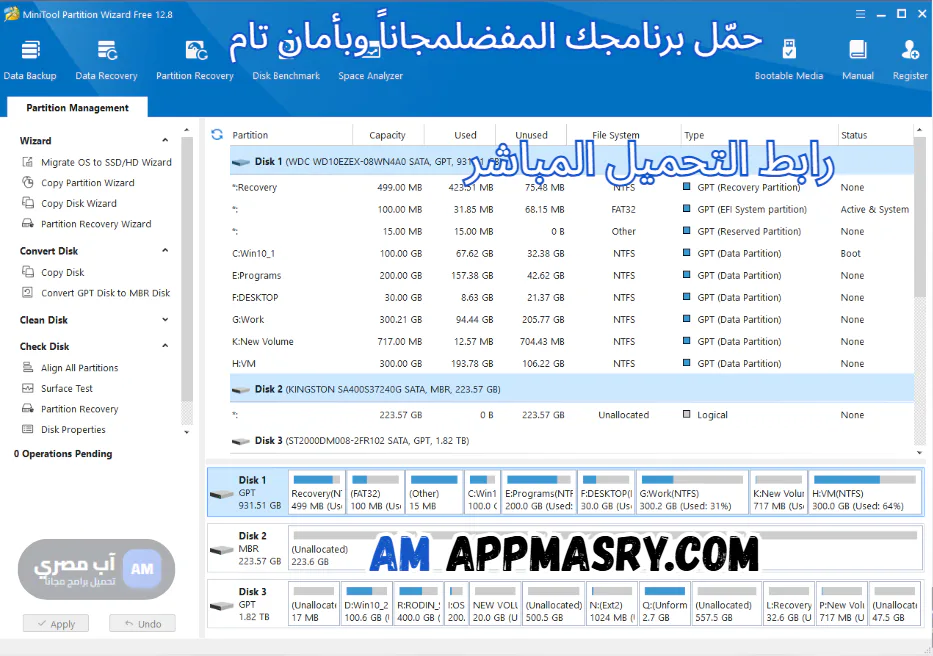Click H:VM(NTFS) block in Disk 1 map
Screen dimensions: 933x656
(x=865, y=492)
